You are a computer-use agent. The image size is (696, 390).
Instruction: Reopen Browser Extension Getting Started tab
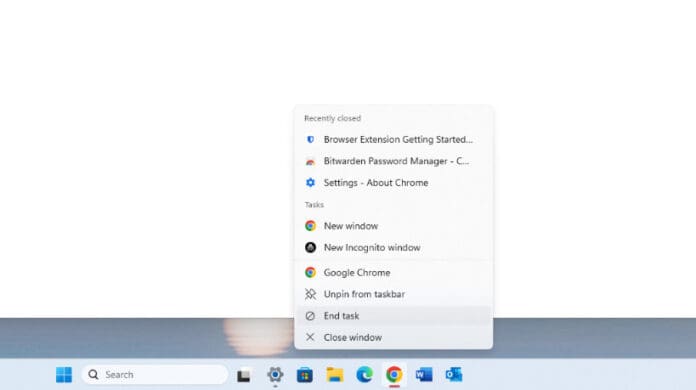coord(393,139)
